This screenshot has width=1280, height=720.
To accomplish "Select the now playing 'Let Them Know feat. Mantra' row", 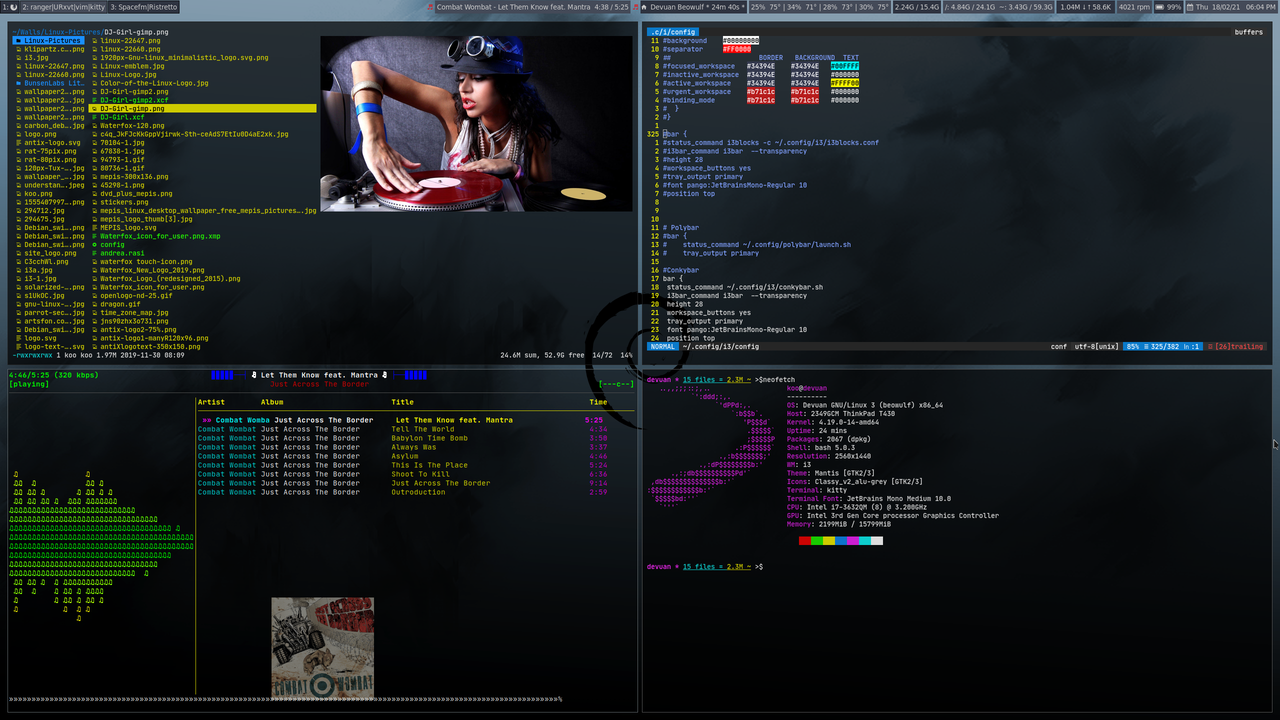I will (401, 420).
